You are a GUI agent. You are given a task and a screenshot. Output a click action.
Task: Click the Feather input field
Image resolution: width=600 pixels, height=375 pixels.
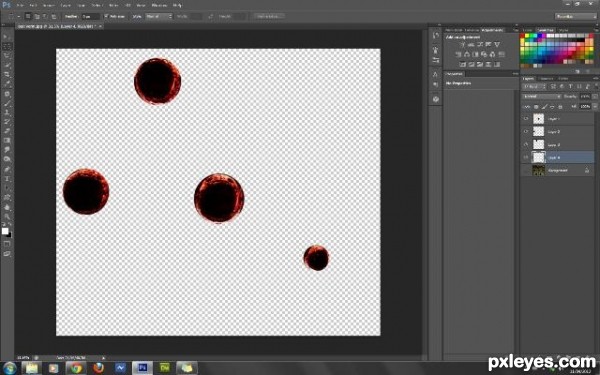[x=91, y=16]
